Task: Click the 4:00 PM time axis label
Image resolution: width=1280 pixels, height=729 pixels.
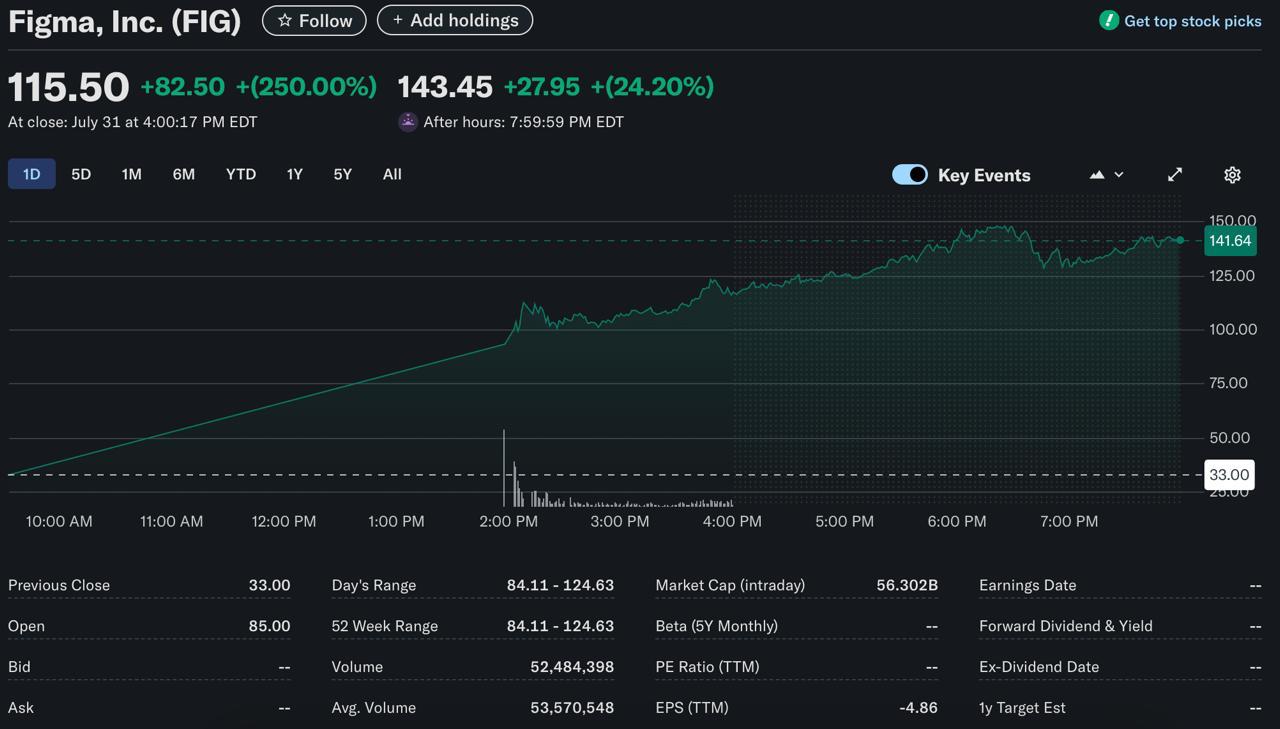Action: (x=732, y=521)
